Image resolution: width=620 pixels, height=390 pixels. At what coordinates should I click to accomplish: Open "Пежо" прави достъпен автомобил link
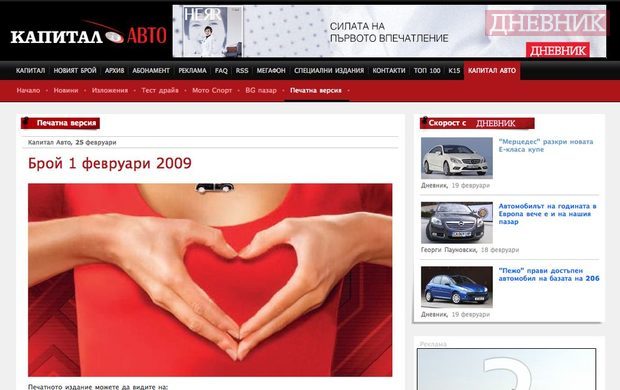pos(549,275)
